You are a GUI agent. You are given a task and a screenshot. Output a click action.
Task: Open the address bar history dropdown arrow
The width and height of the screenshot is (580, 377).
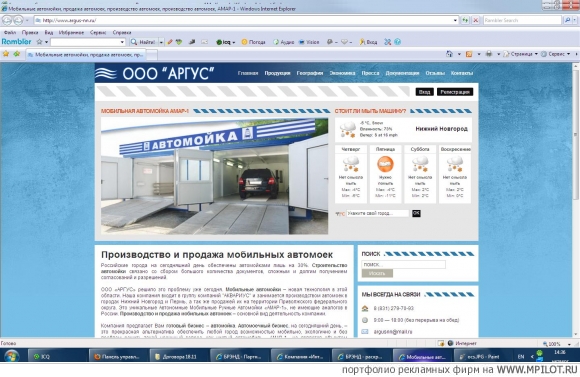click(455, 20)
